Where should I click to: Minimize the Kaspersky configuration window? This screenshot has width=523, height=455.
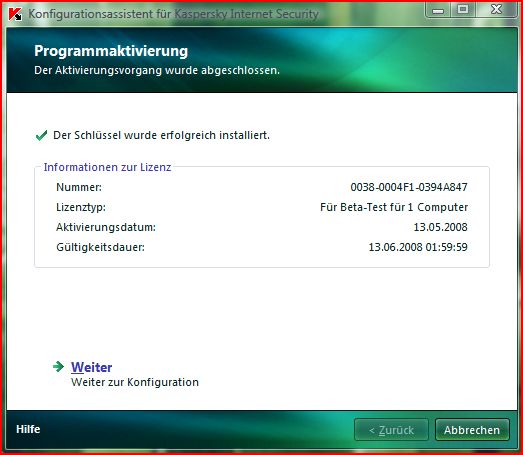pyautogui.click(x=438, y=10)
